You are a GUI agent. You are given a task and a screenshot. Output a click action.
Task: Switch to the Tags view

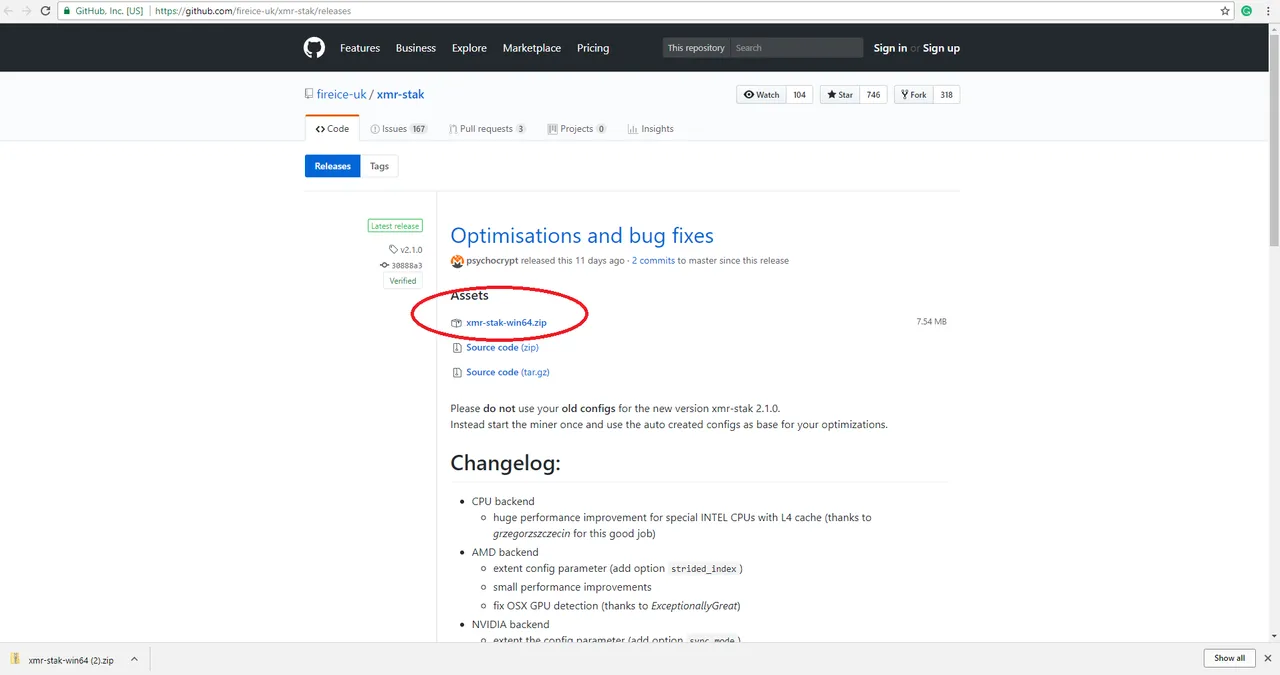pyautogui.click(x=379, y=166)
